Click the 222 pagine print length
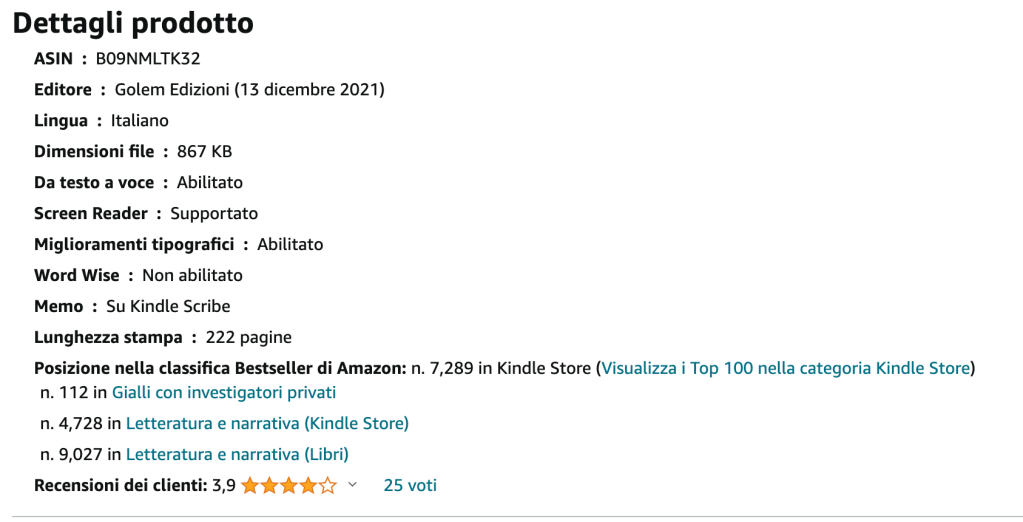The height and width of the screenshot is (522, 1023). point(248,337)
